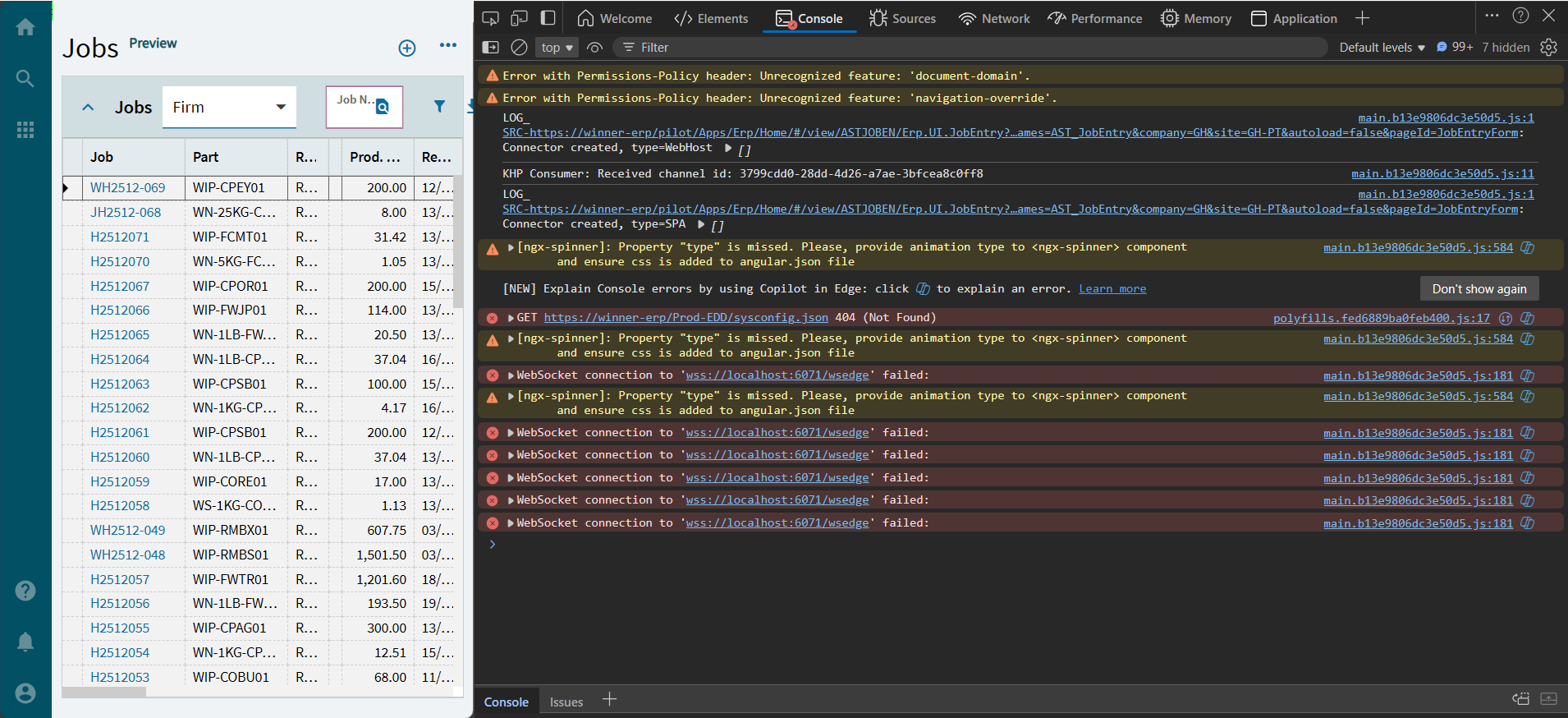Viewport: 1568px width, 718px height.
Task: Toggle the console sidebar panel
Action: pyautogui.click(x=491, y=48)
